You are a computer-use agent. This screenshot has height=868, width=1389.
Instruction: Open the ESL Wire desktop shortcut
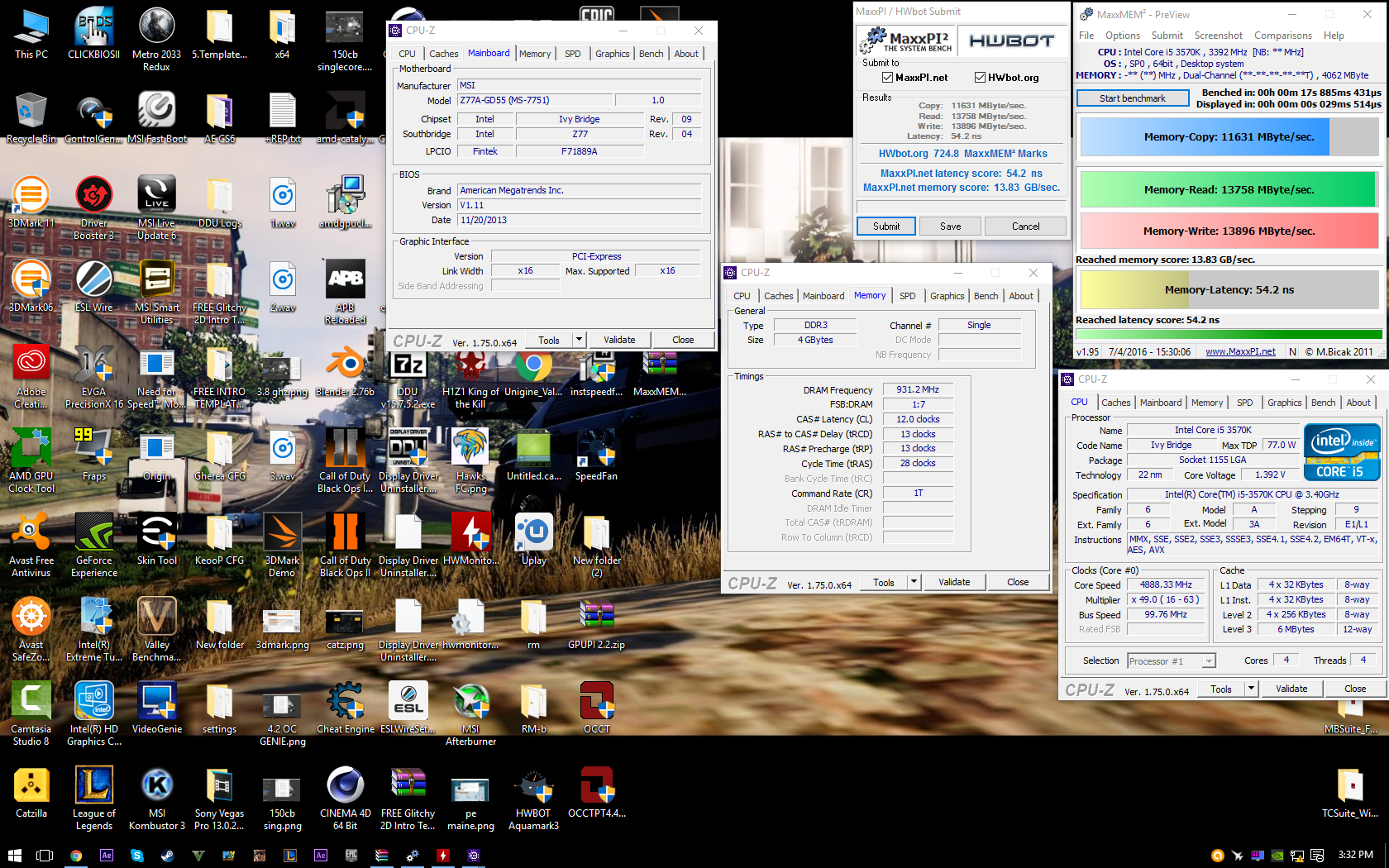tap(94, 286)
